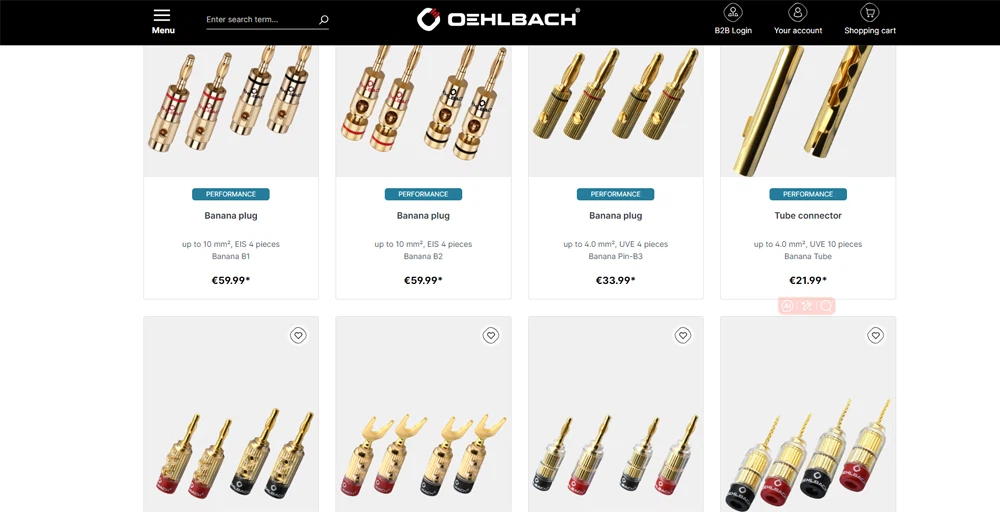
Task: Click the Banana B2 product image
Action: click(423, 111)
